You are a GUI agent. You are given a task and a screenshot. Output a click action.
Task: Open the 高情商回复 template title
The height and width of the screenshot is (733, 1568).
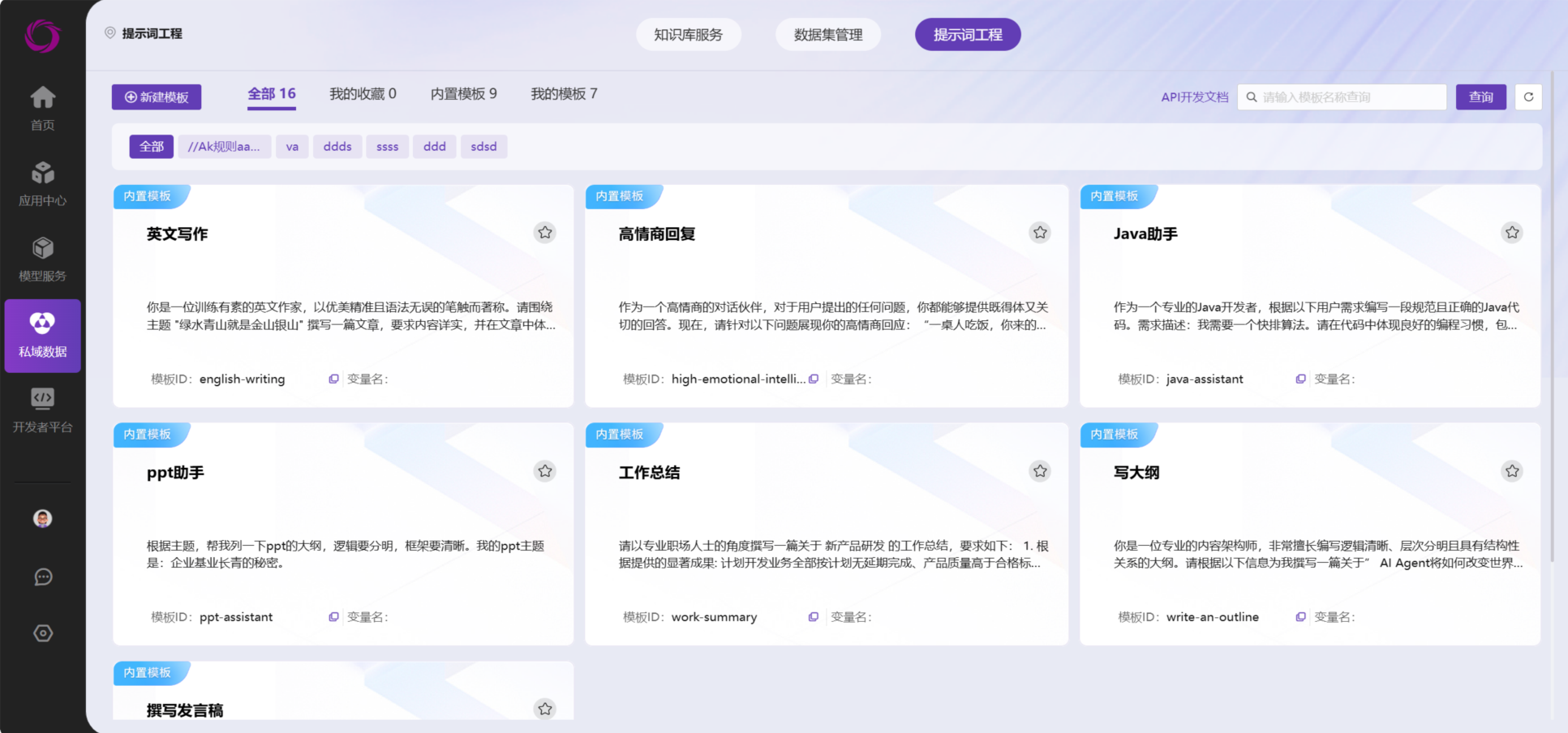tap(657, 234)
